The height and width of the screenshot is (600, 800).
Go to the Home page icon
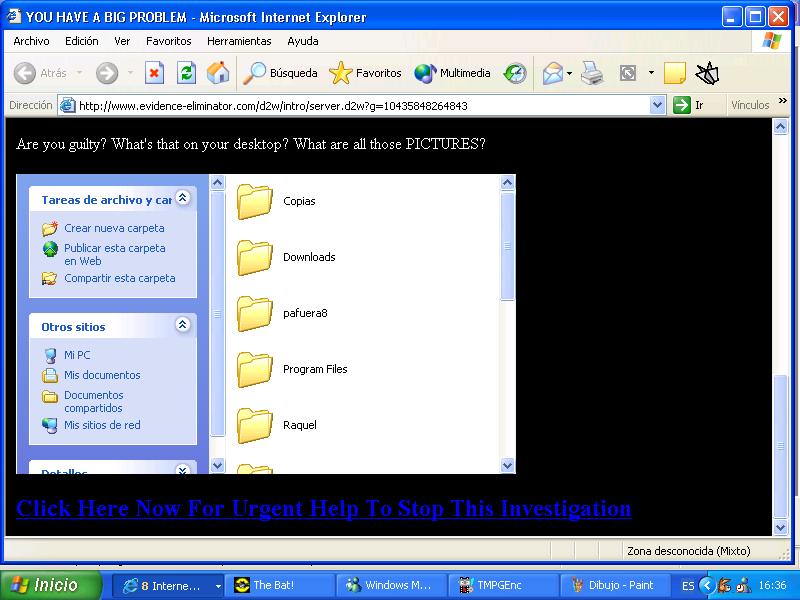[217, 73]
